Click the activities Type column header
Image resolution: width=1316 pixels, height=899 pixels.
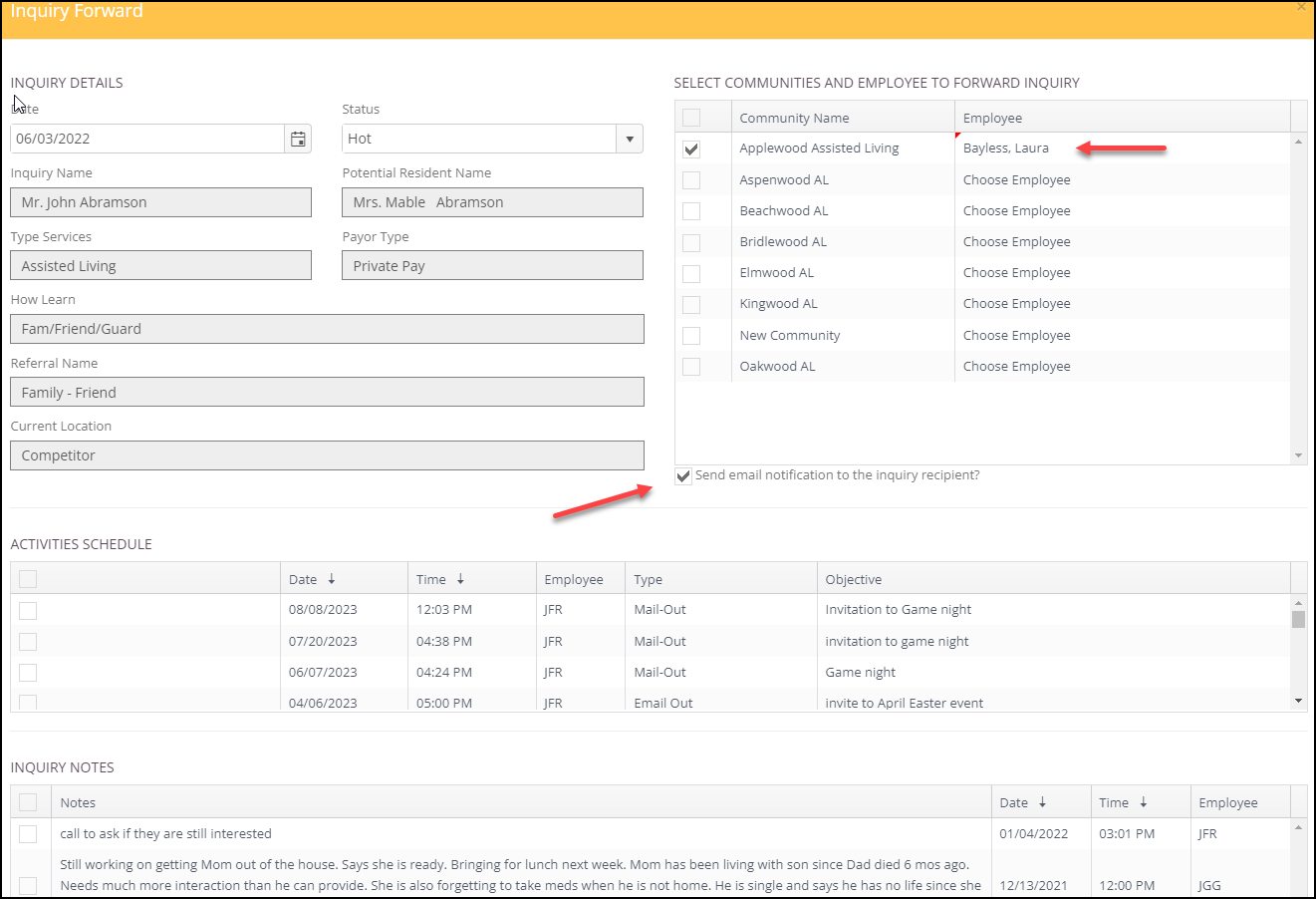tap(721, 579)
